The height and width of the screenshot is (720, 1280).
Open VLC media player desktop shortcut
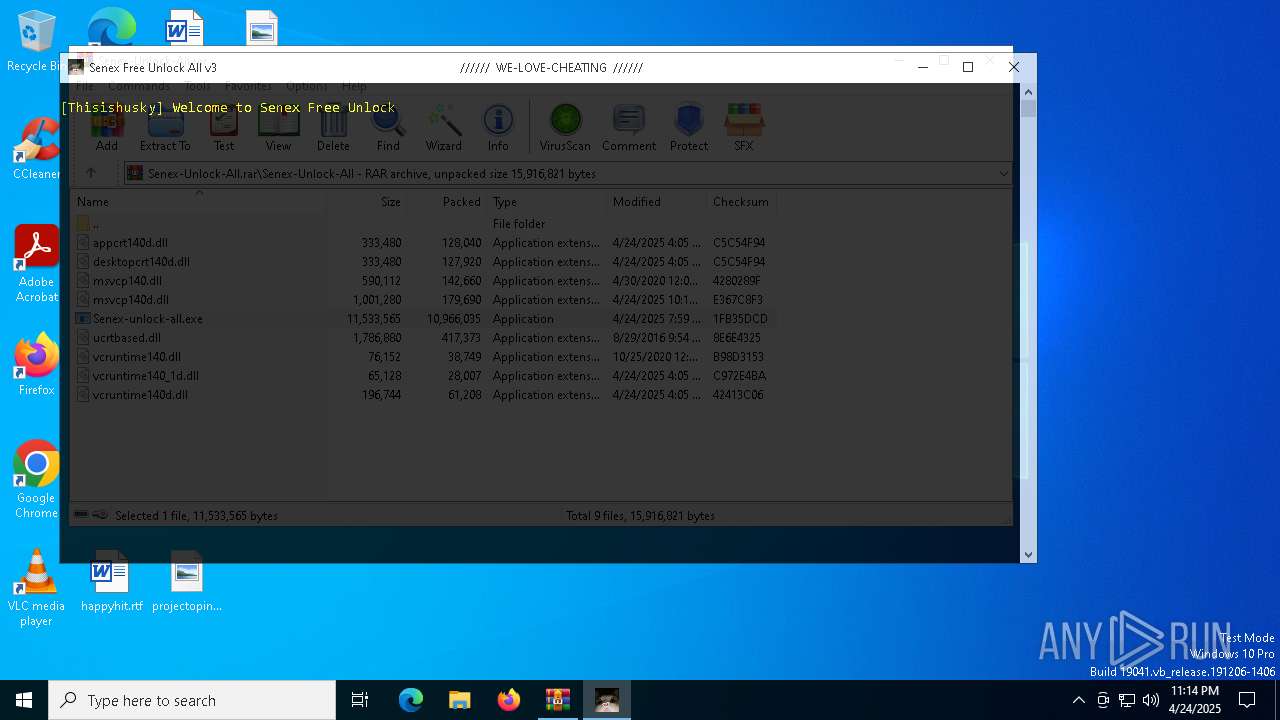coord(36,588)
